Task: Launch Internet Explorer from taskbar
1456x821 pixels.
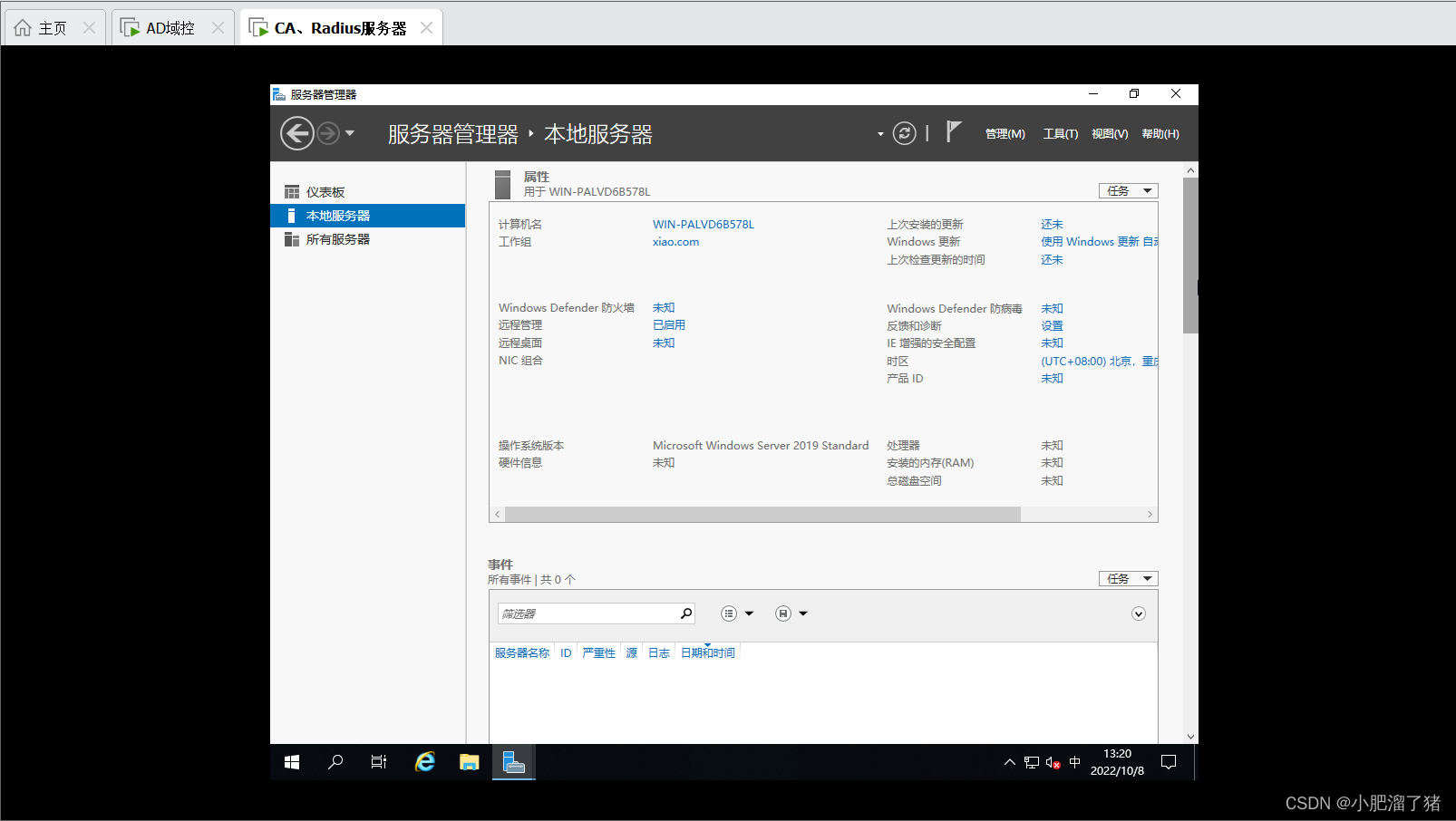Action: [424, 762]
